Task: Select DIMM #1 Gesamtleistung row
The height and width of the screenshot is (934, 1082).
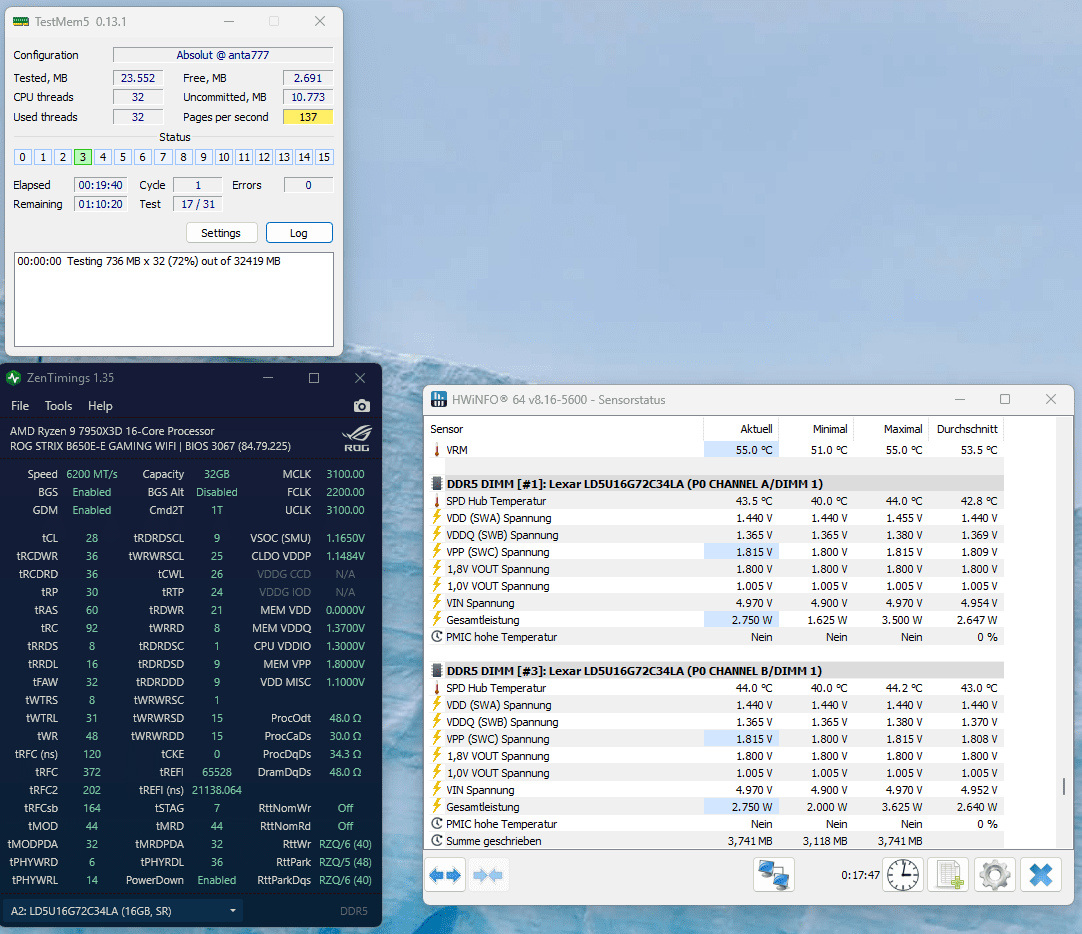Action: click(716, 620)
